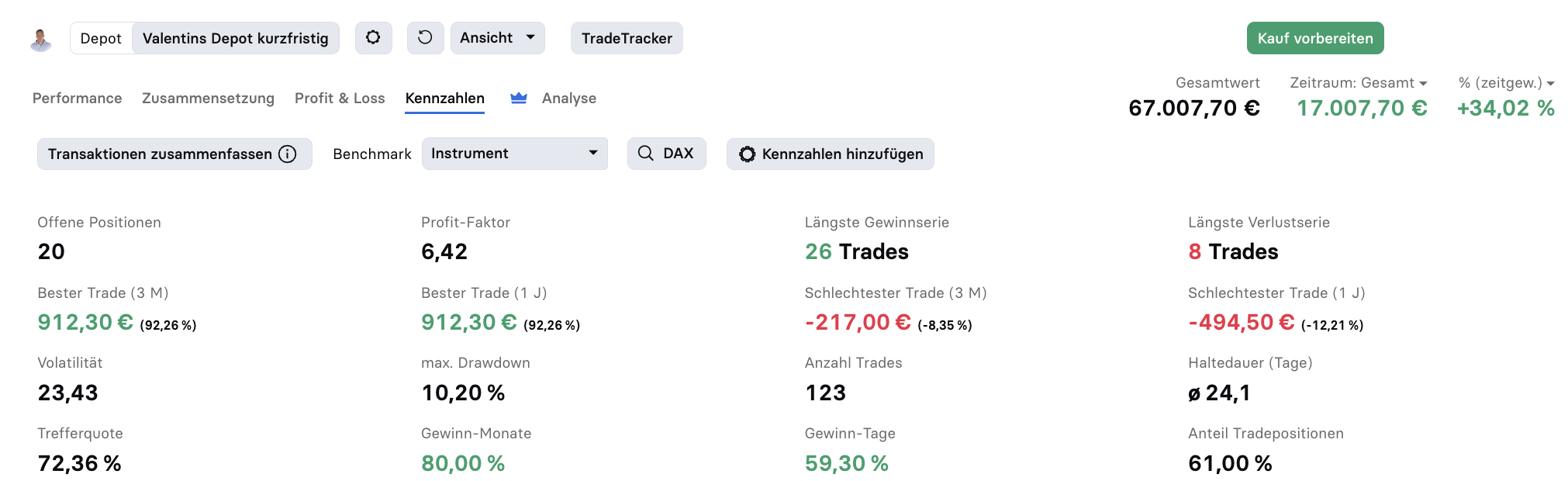The width and height of the screenshot is (1568, 481).
Task: Open the Zusammensetzung tab
Action: [x=208, y=99]
